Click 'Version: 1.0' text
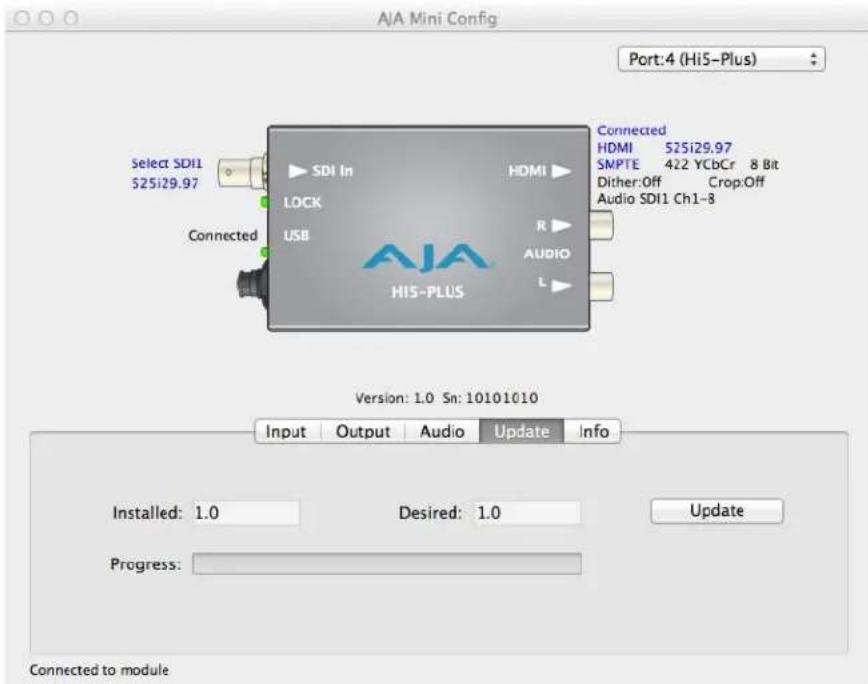This screenshot has height=684, width=868. [x=395, y=398]
